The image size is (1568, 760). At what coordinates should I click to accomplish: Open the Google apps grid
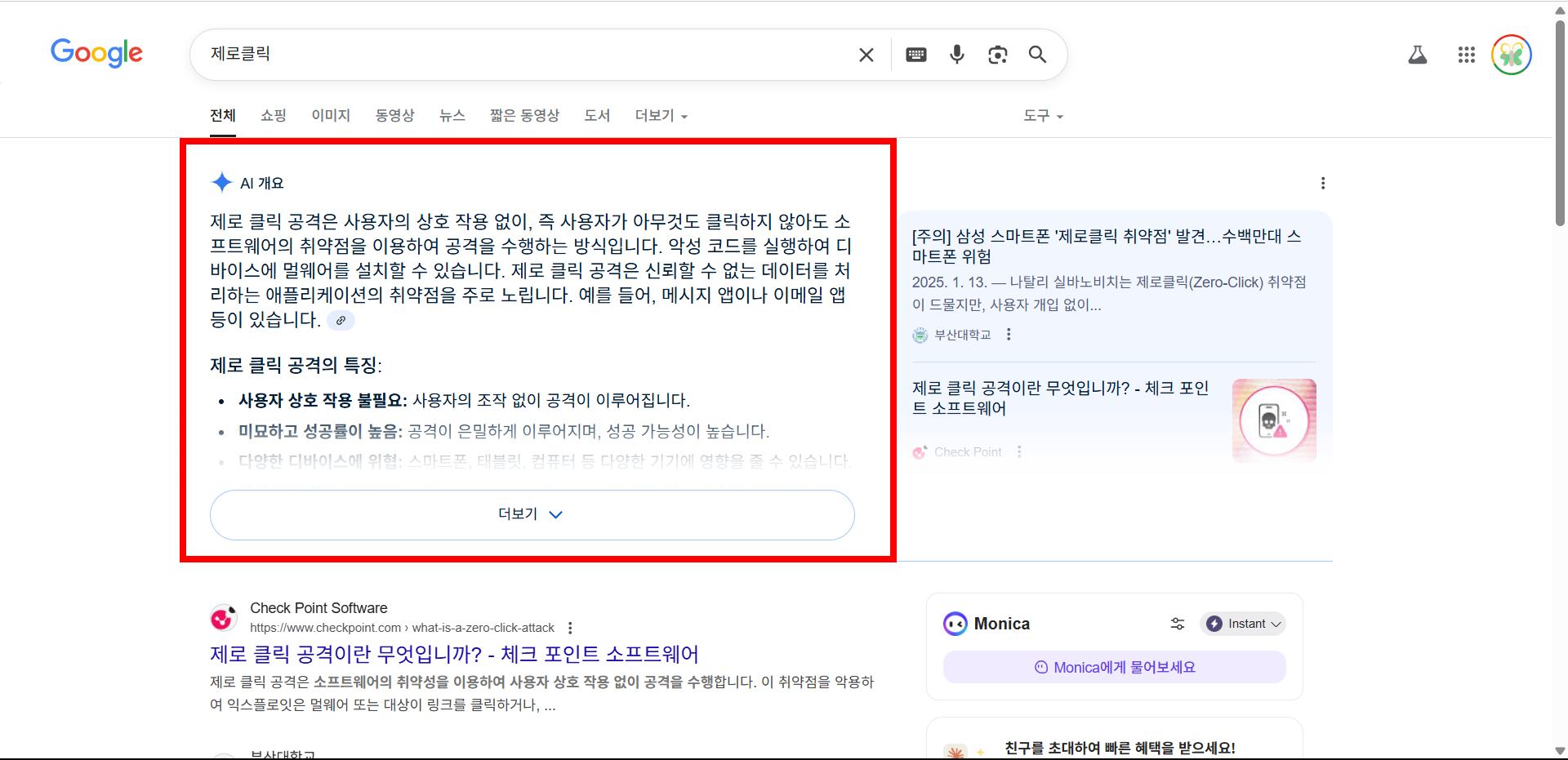click(1467, 55)
